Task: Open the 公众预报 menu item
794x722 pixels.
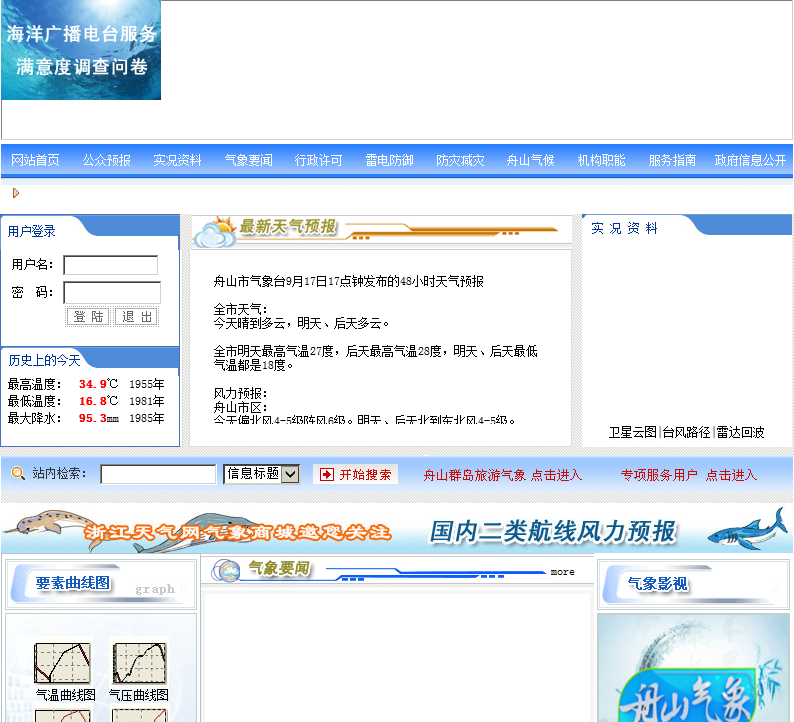Action: pyautogui.click(x=107, y=161)
